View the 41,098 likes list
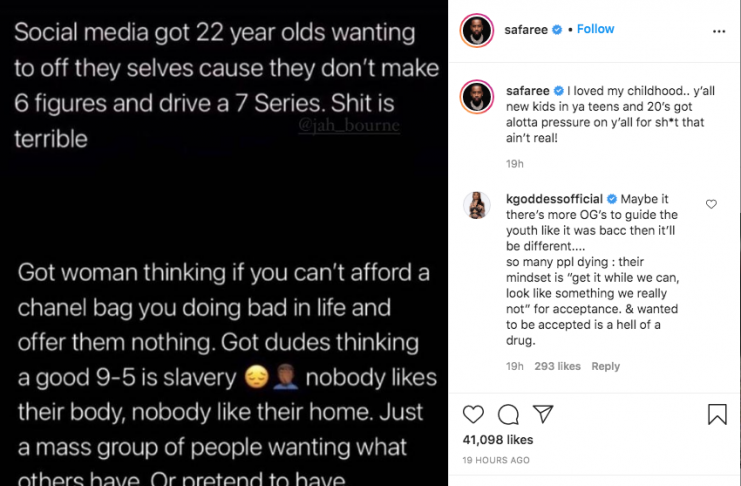The height and width of the screenshot is (486, 741). coord(496,440)
